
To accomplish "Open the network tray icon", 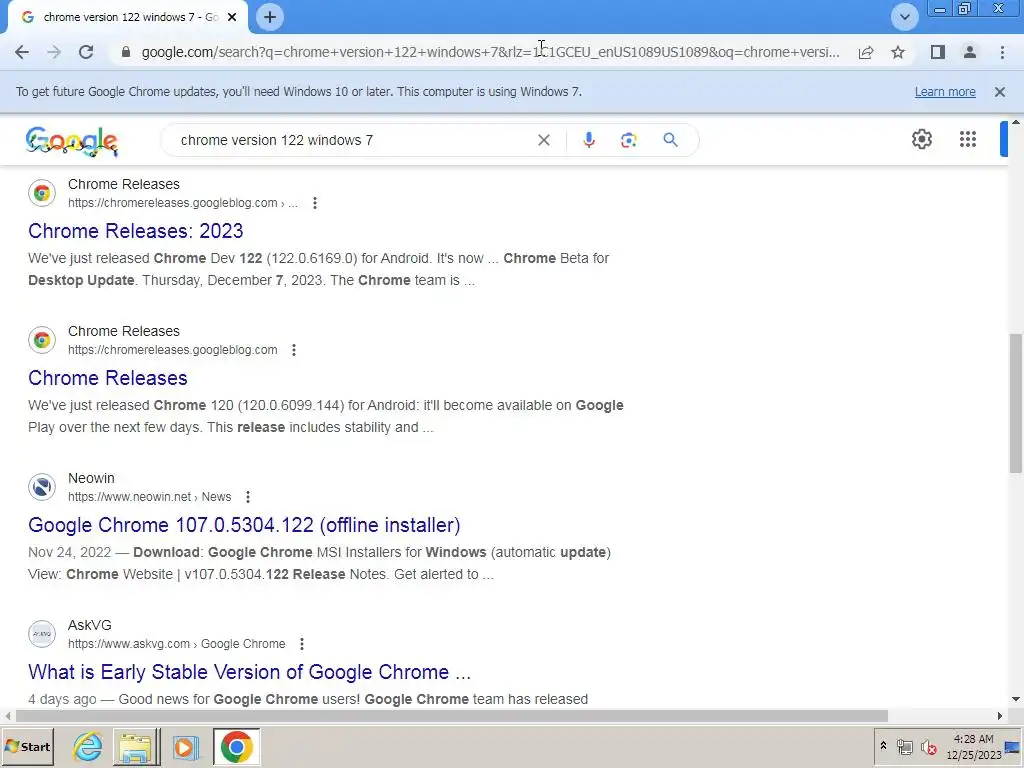I will 904,746.
